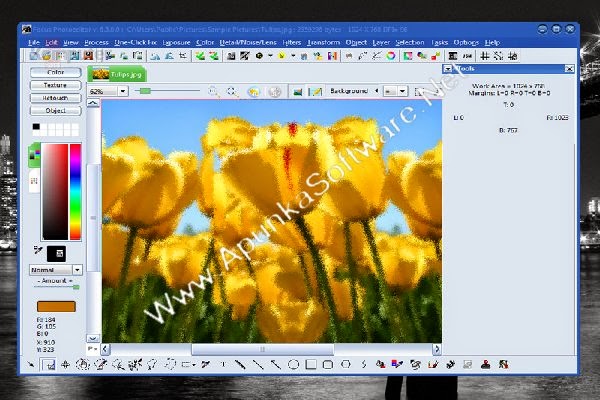Viewport: 600px width, 400px height.
Task: Switch to the swatches grid side tab
Action: click(x=34, y=181)
